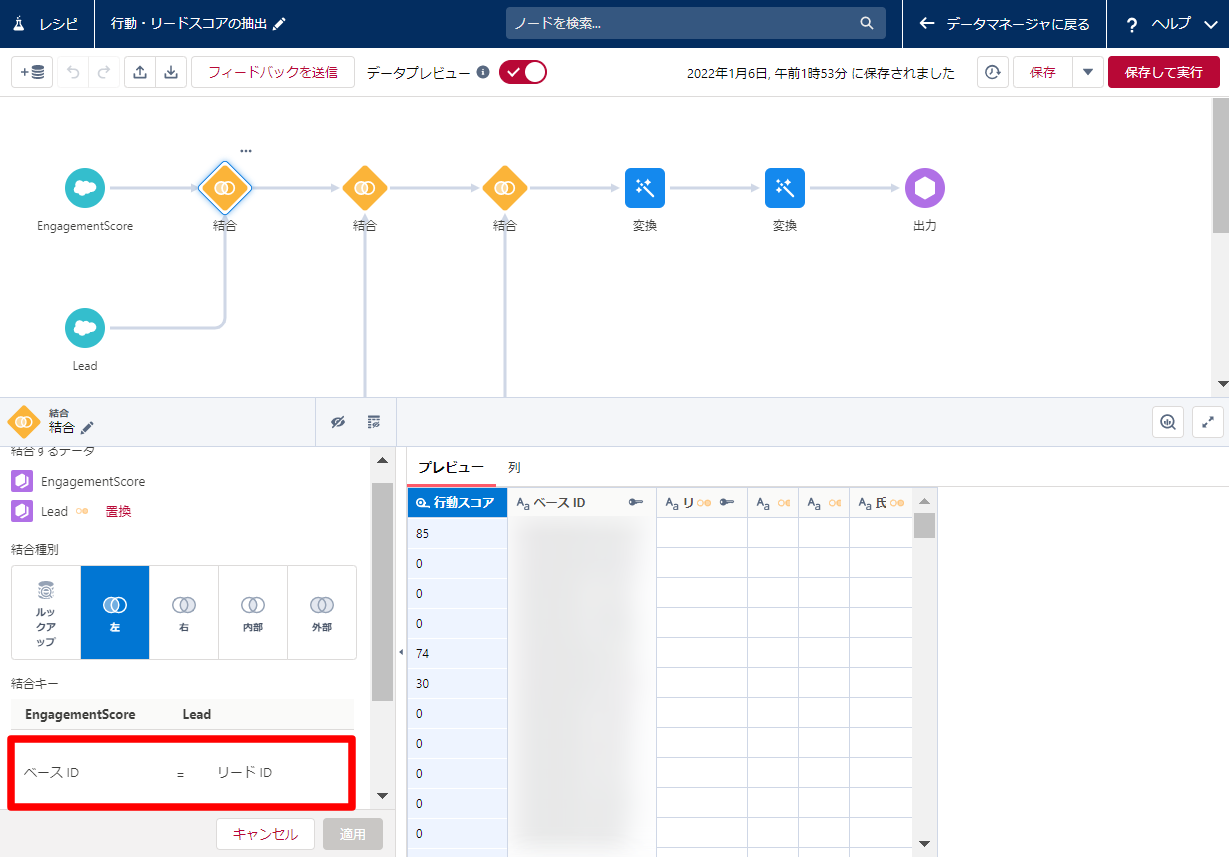Select the EngagementScore source node
Viewport: 1229px width, 857px height.
(x=85, y=188)
